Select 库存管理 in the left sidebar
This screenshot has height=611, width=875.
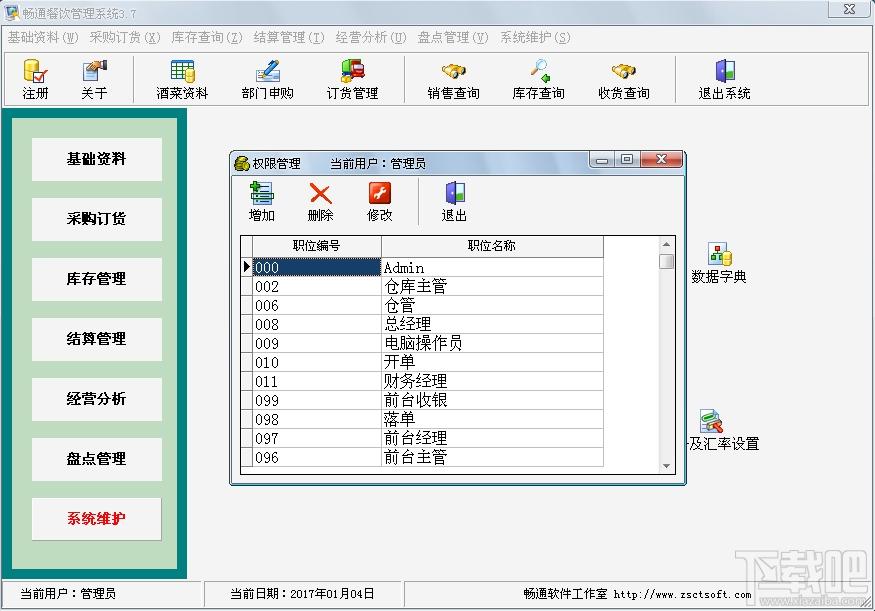[x=97, y=279]
